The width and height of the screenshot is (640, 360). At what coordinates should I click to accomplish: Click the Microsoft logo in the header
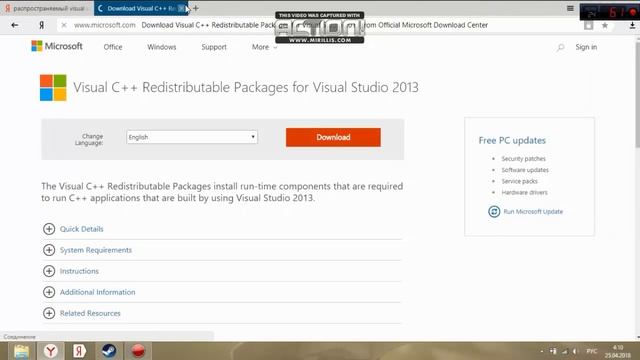(x=57, y=46)
